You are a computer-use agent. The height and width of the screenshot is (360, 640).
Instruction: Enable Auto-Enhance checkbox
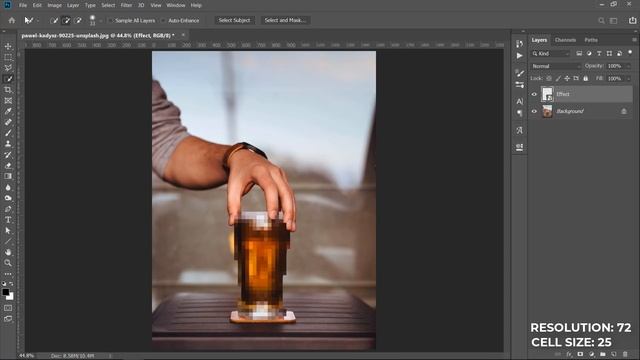click(164, 20)
